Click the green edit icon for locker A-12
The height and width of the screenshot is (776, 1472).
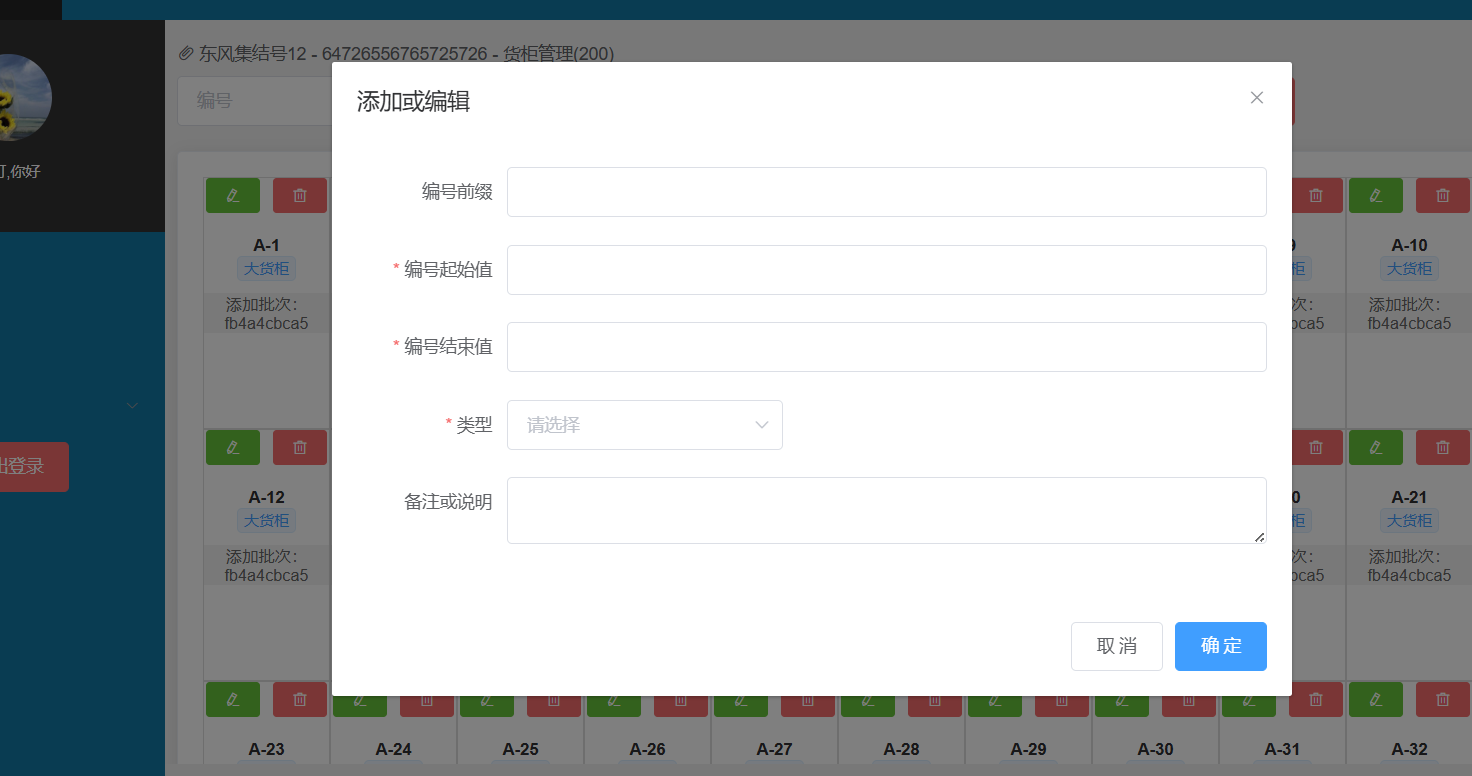coord(233,447)
